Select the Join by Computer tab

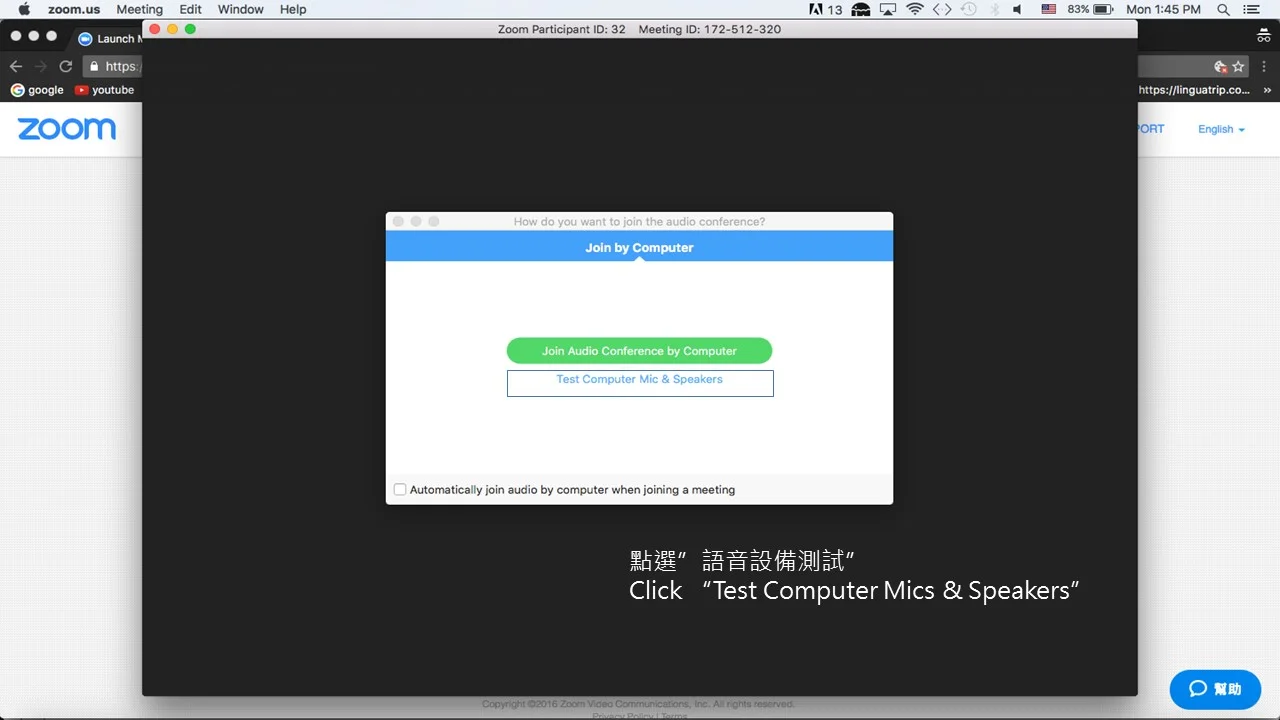(x=639, y=247)
